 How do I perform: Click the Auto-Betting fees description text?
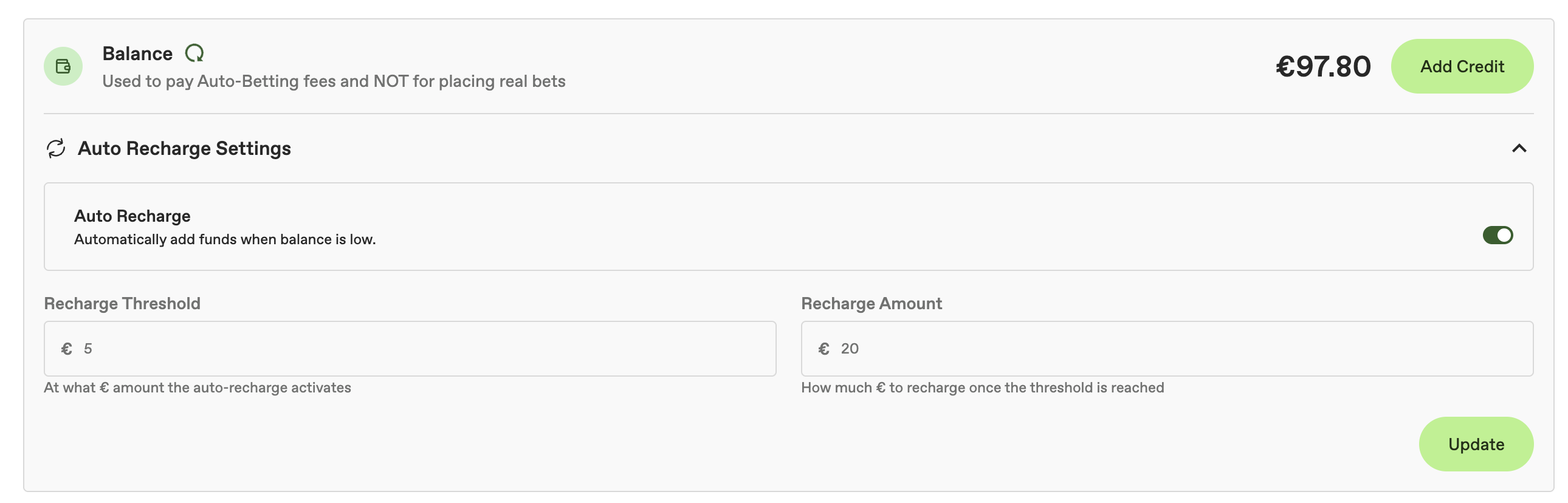click(334, 81)
